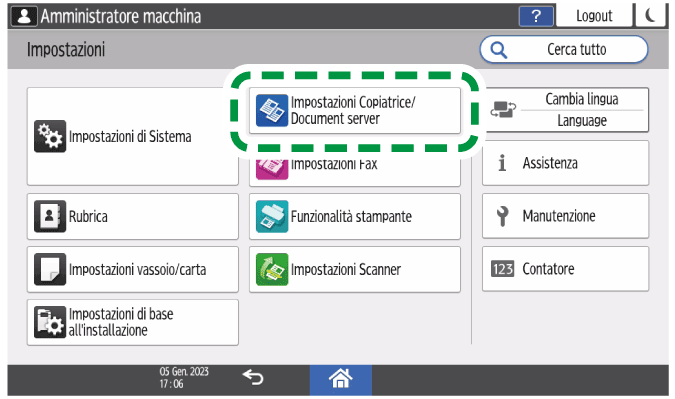Change language via Cambia lingua button
Screen dimensions: 675x399
[566, 110]
